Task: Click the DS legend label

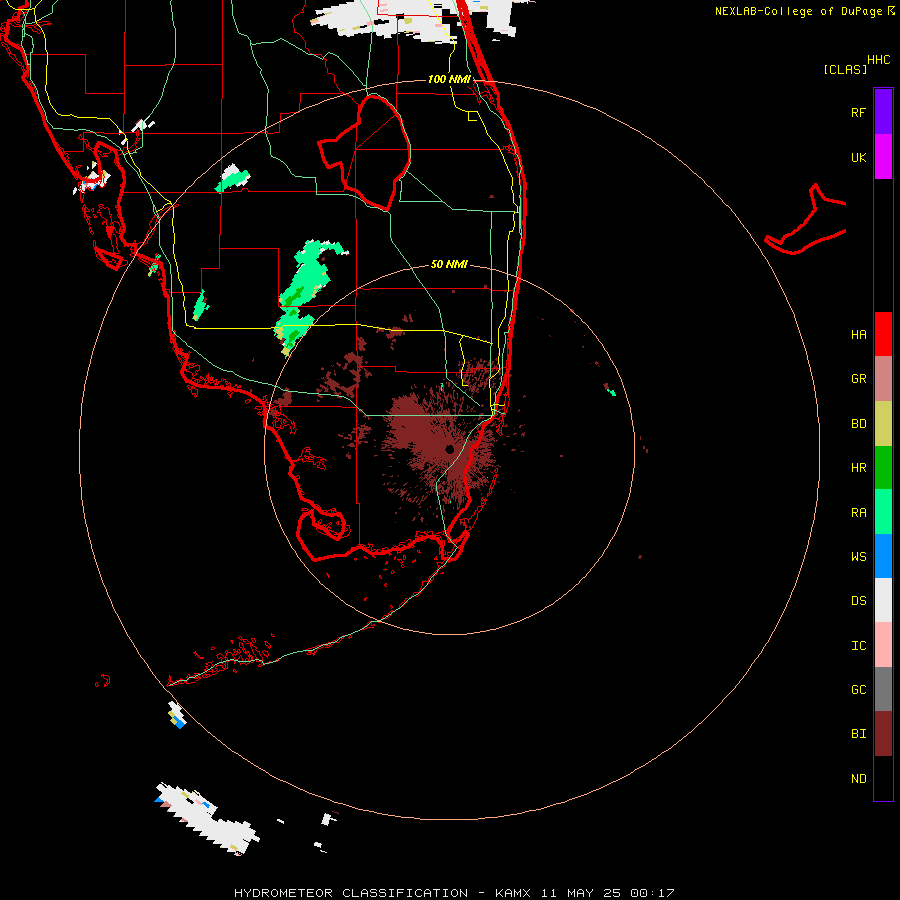Action: pos(858,601)
